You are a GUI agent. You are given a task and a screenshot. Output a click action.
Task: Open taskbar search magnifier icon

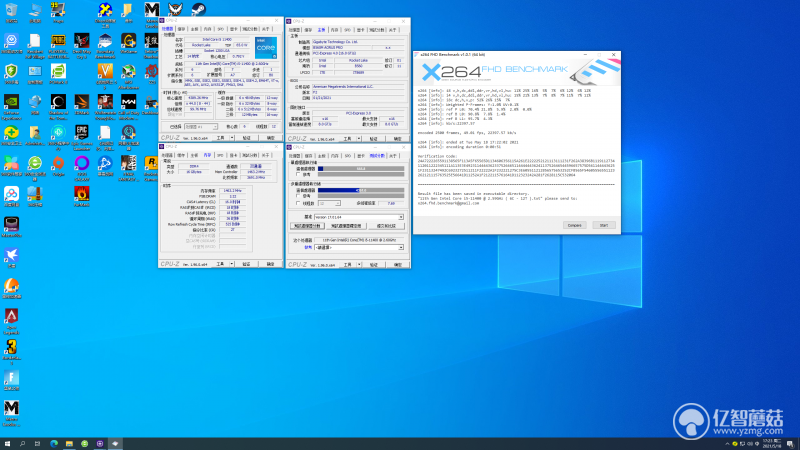pos(22,444)
